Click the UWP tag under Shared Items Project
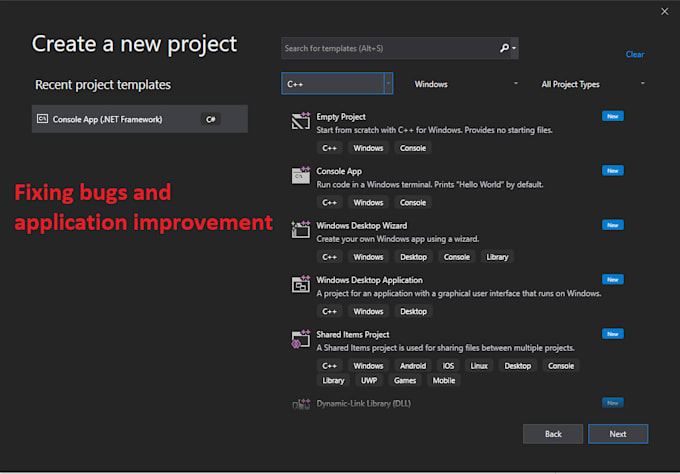The height and width of the screenshot is (474, 680). click(x=369, y=381)
